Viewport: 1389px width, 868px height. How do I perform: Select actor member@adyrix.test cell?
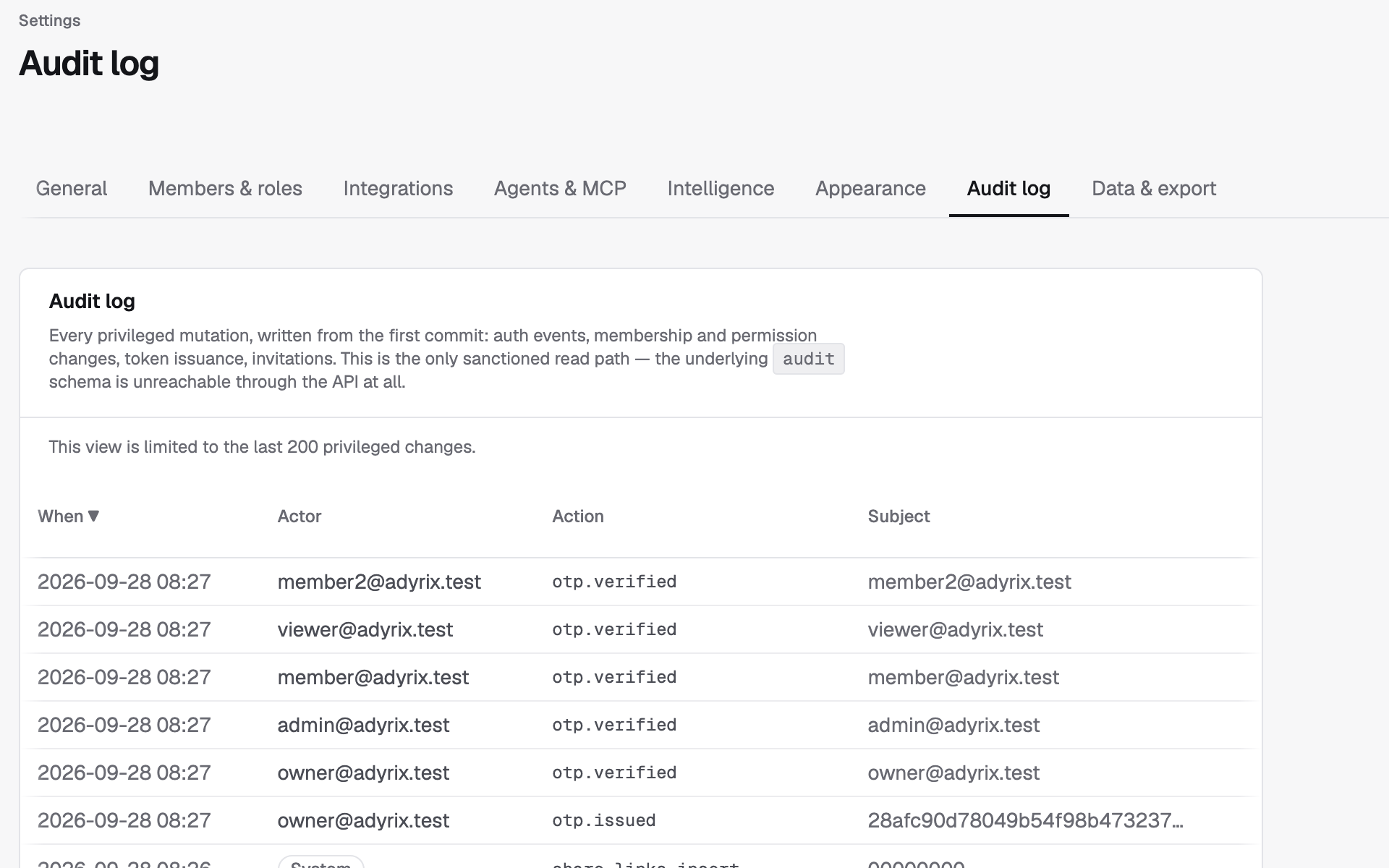coord(373,677)
